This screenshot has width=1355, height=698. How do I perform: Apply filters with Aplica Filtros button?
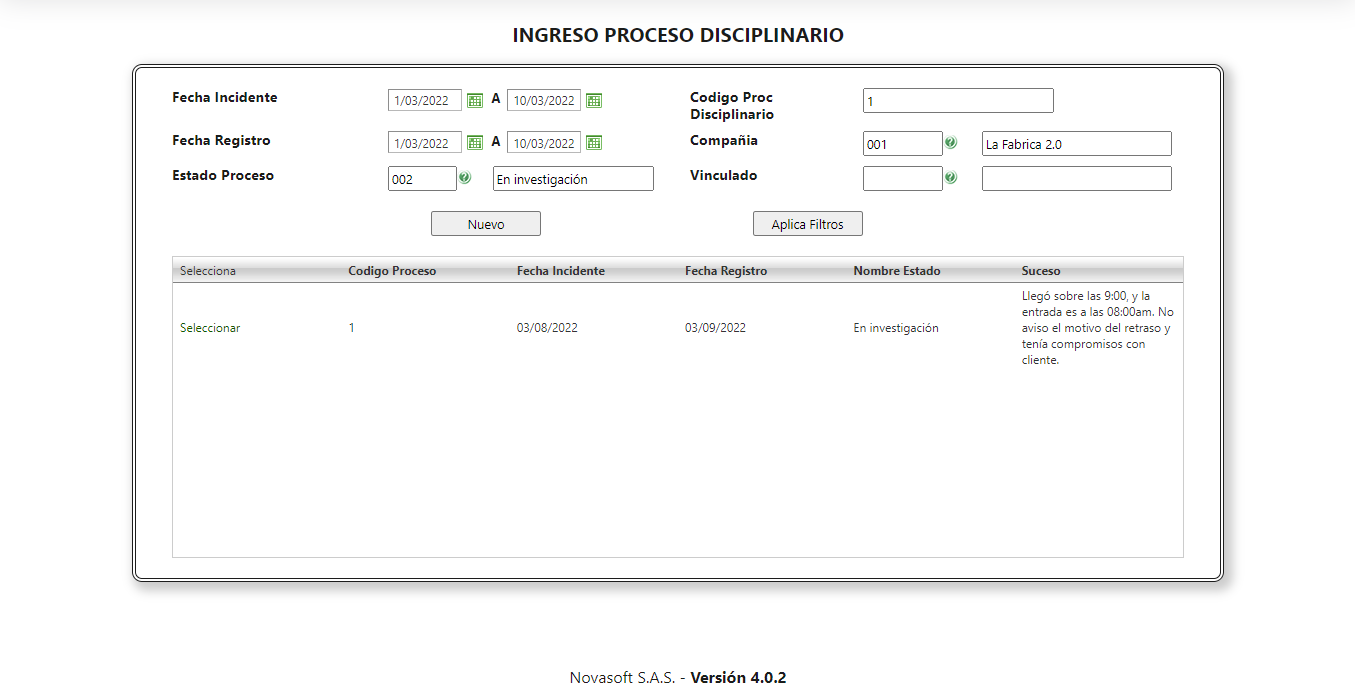click(x=807, y=223)
